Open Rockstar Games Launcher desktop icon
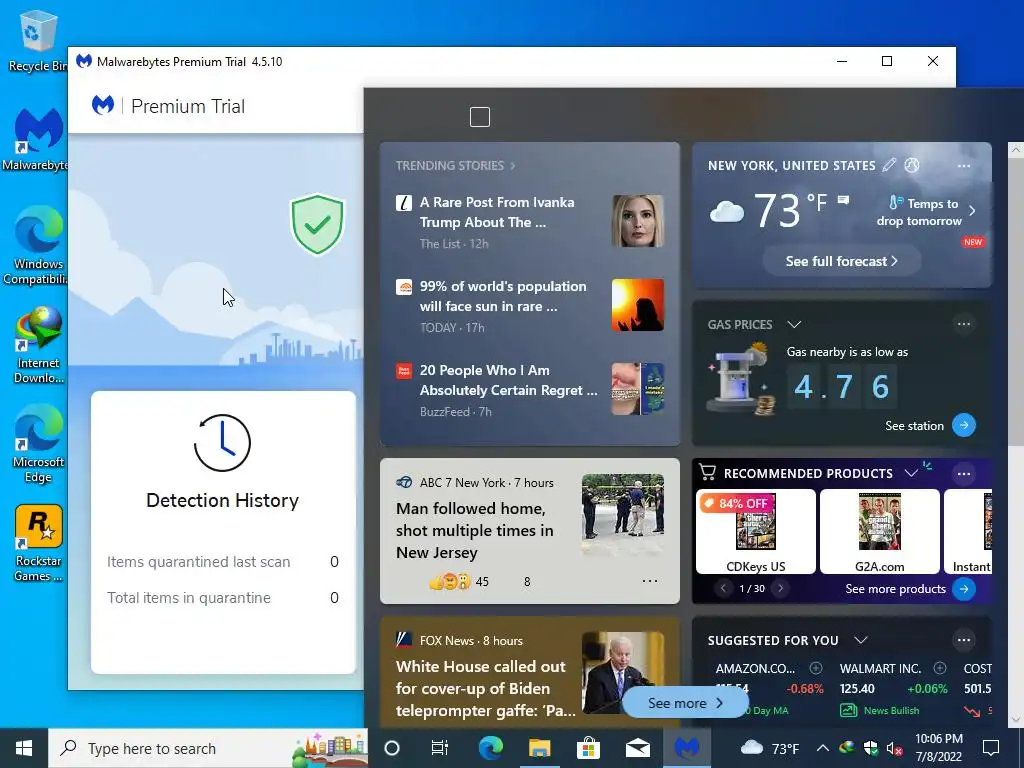 pos(38,543)
